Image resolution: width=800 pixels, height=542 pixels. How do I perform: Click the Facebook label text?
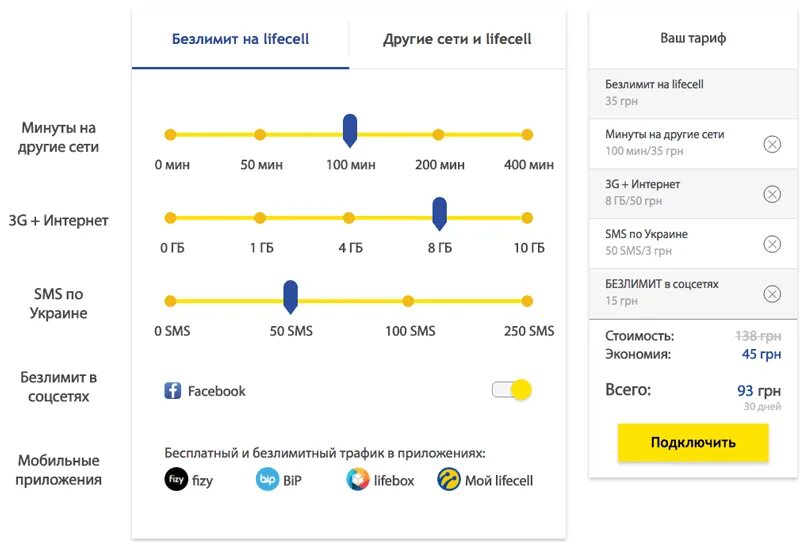tap(217, 391)
